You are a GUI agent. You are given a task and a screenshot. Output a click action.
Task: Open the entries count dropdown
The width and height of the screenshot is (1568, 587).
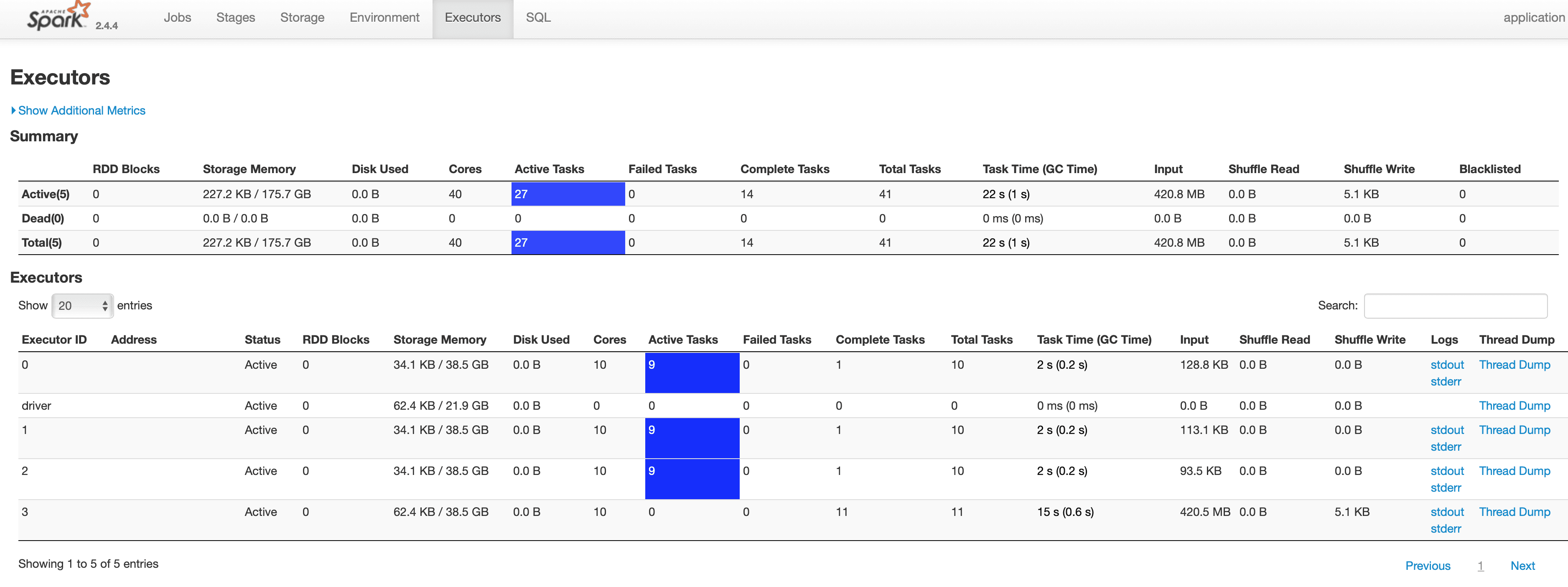82,306
